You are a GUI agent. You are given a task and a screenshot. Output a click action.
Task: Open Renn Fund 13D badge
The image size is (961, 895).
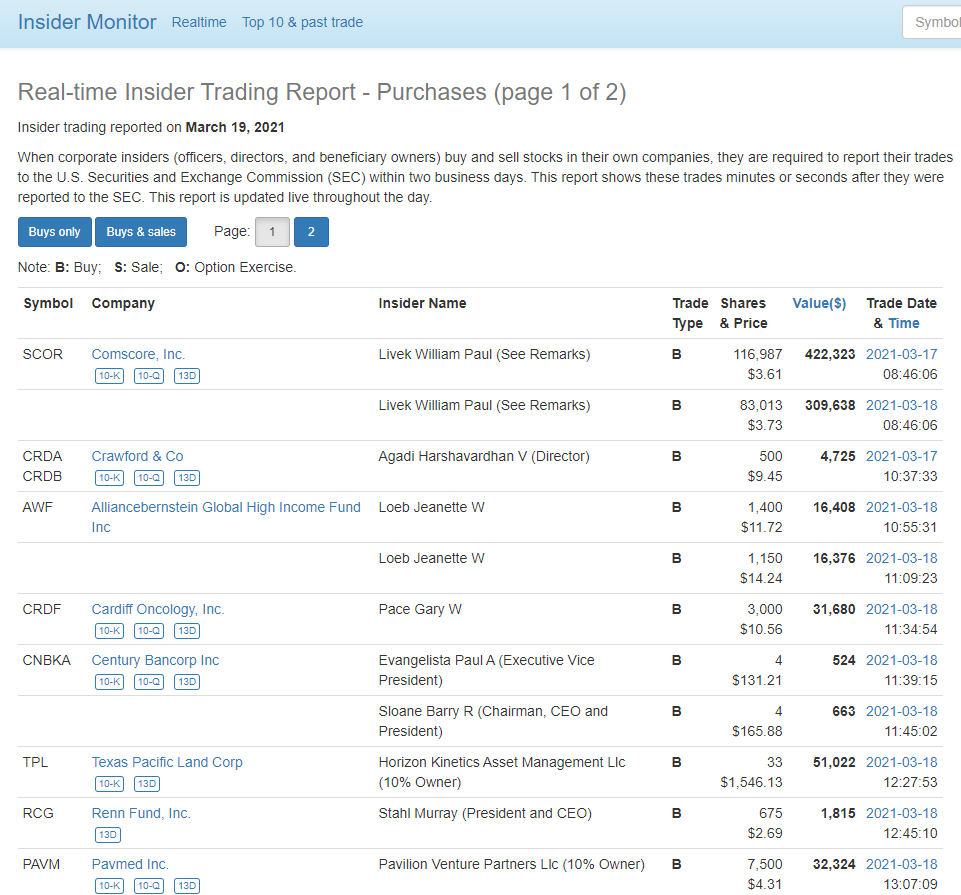pyautogui.click(x=108, y=834)
